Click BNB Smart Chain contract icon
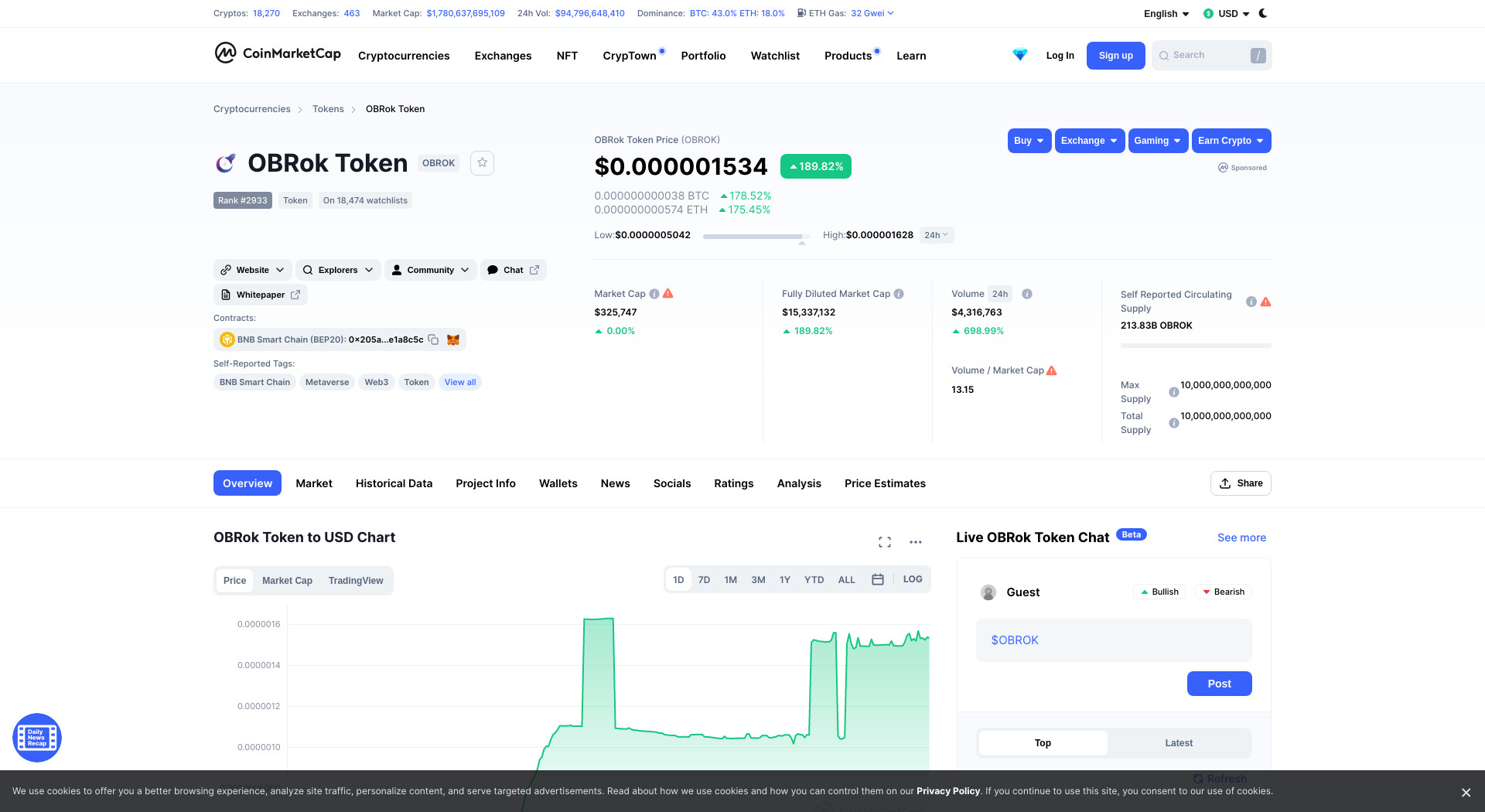 point(227,339)
